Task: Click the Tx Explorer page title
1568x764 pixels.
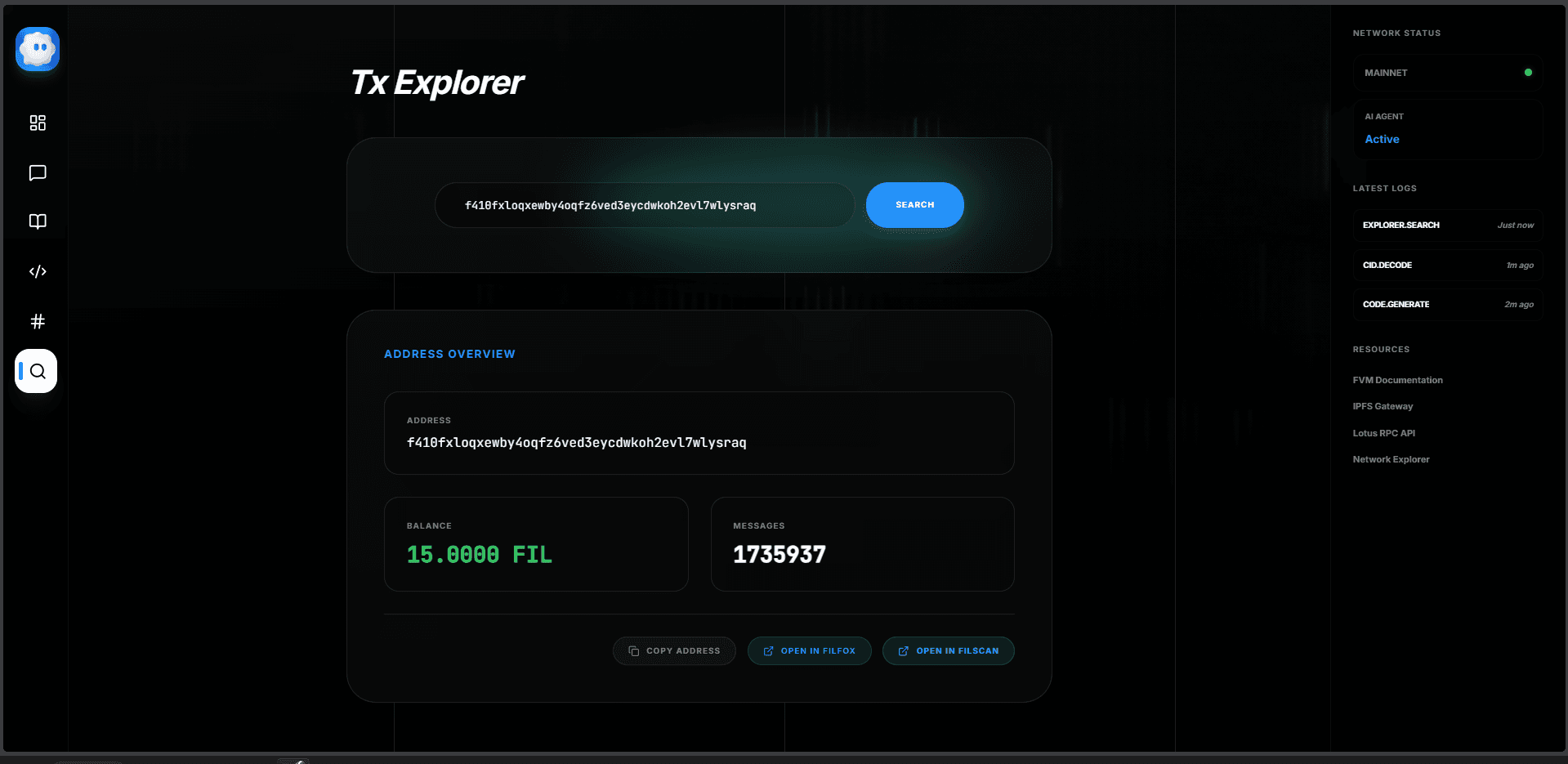Action: point(436,83)
